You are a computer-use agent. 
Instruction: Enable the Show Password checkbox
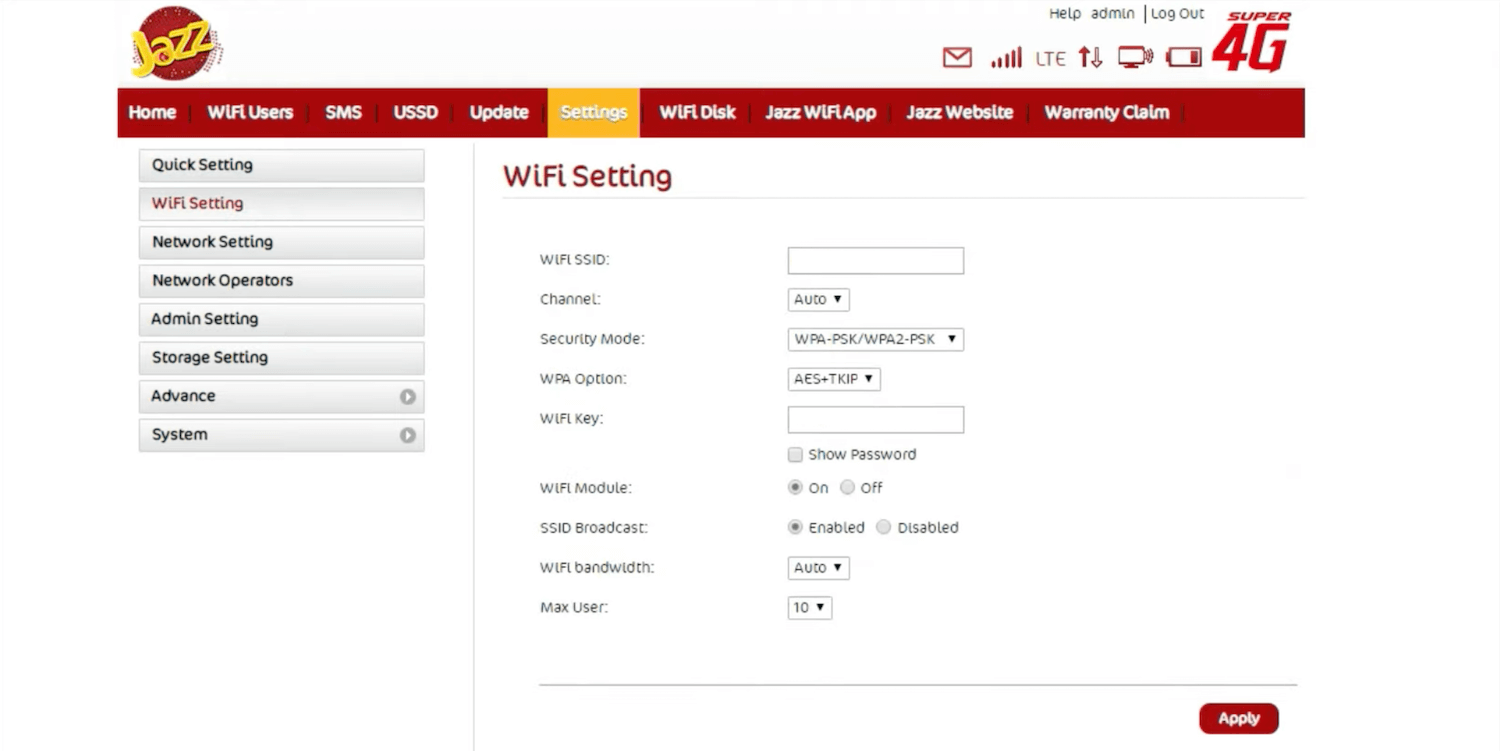point(795,455)
